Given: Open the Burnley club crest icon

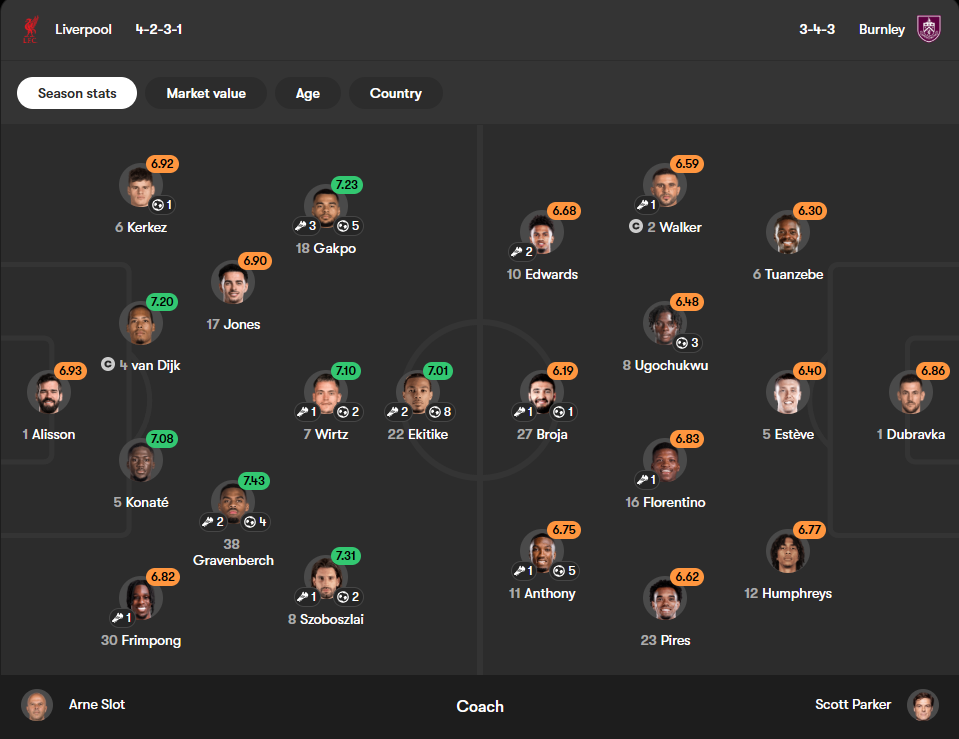Looking at the screenshot, I should coord(928,29).
